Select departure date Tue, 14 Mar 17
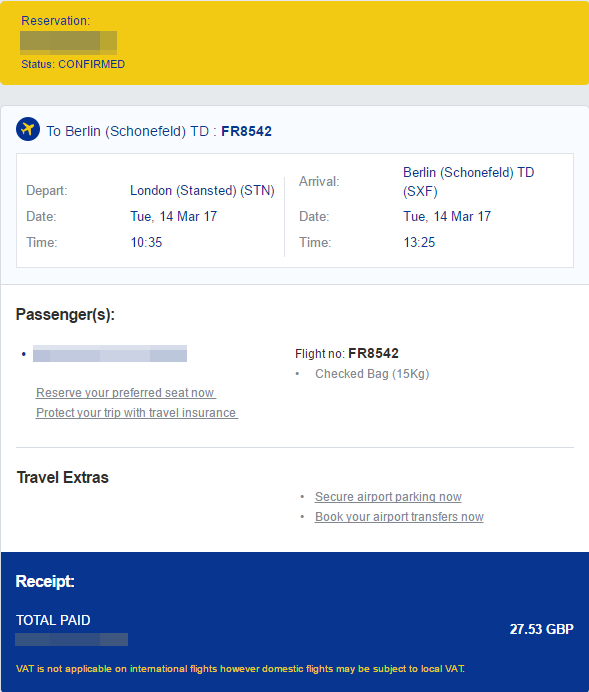Viewport: 589px width, 692px height. click(x=173, y=216)
